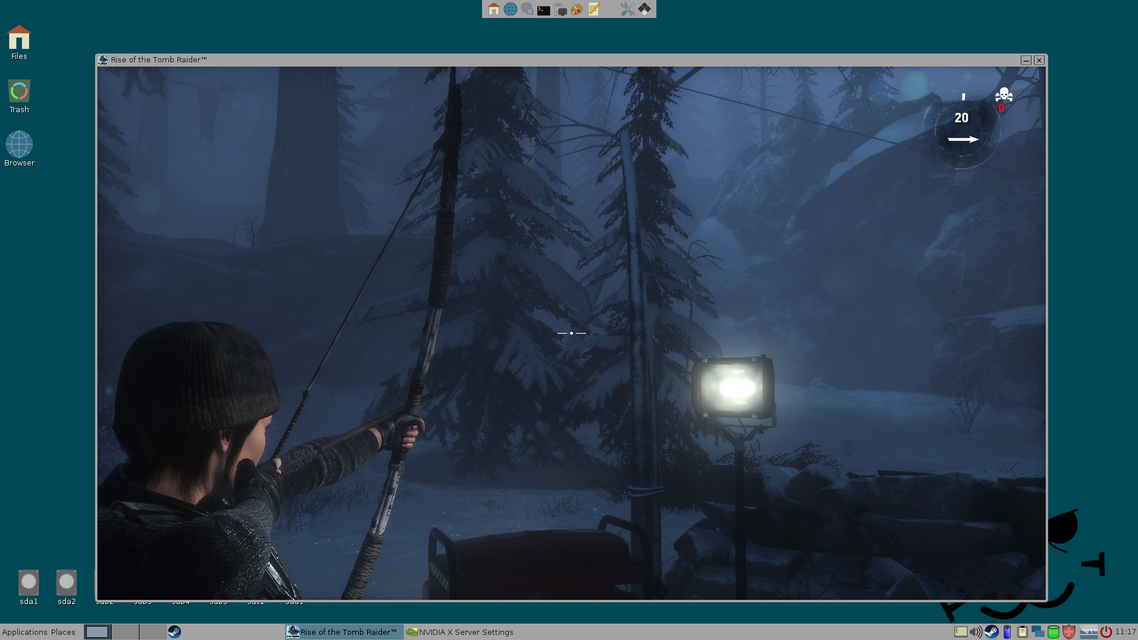The image size is (1138, 640).
Task: Click the yellow notes icon in system tray
Action: coord(960,632)
